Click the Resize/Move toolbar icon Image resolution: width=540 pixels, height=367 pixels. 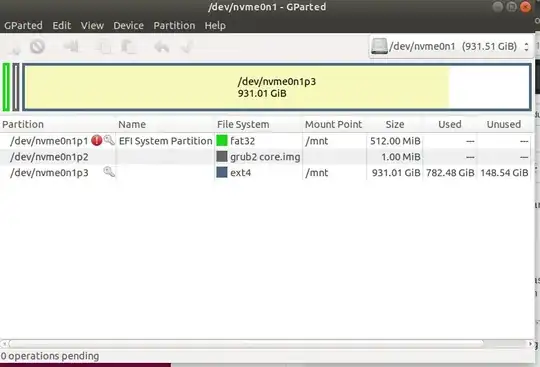coord(72,46)
